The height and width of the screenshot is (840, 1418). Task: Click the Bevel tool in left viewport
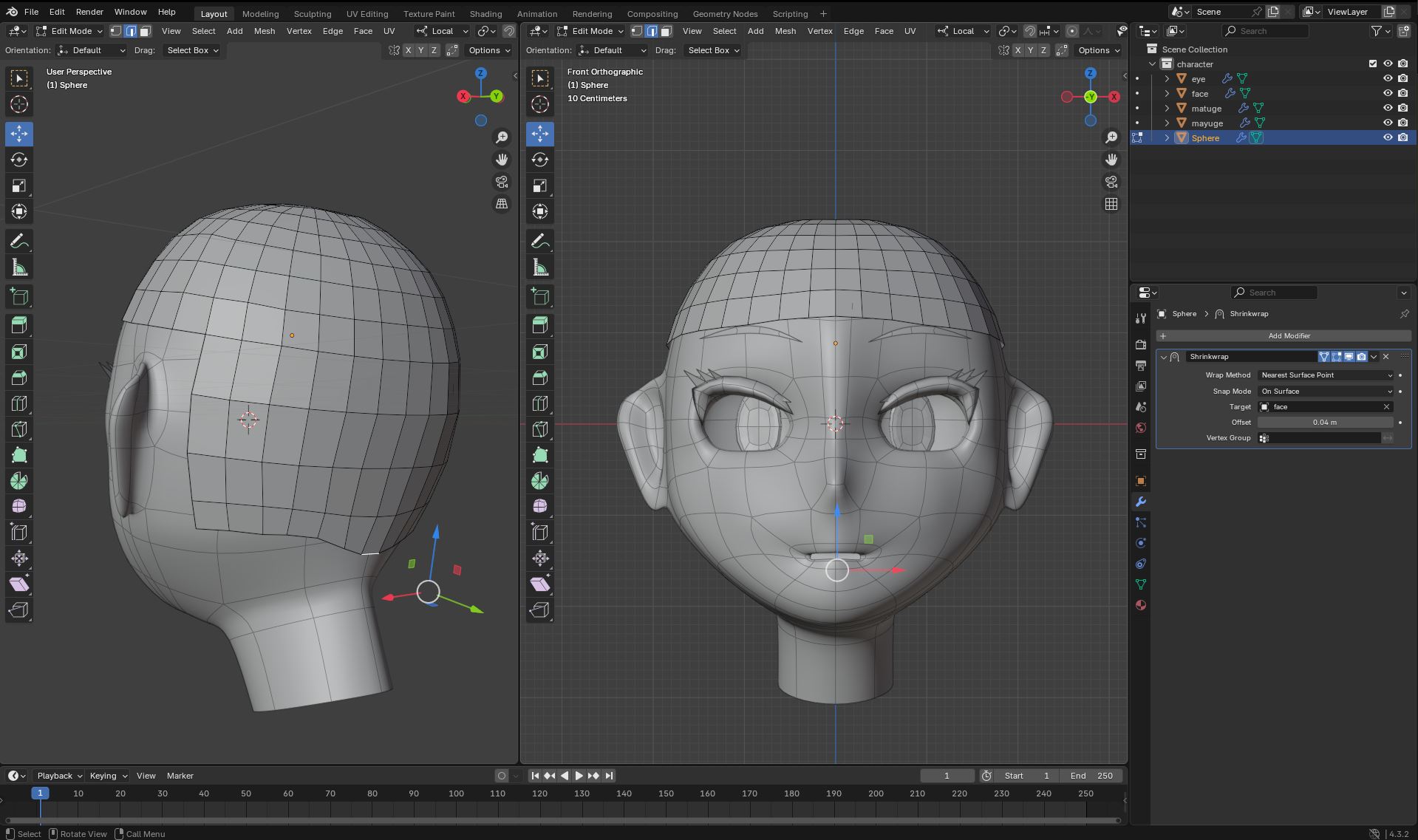(19, 378)
